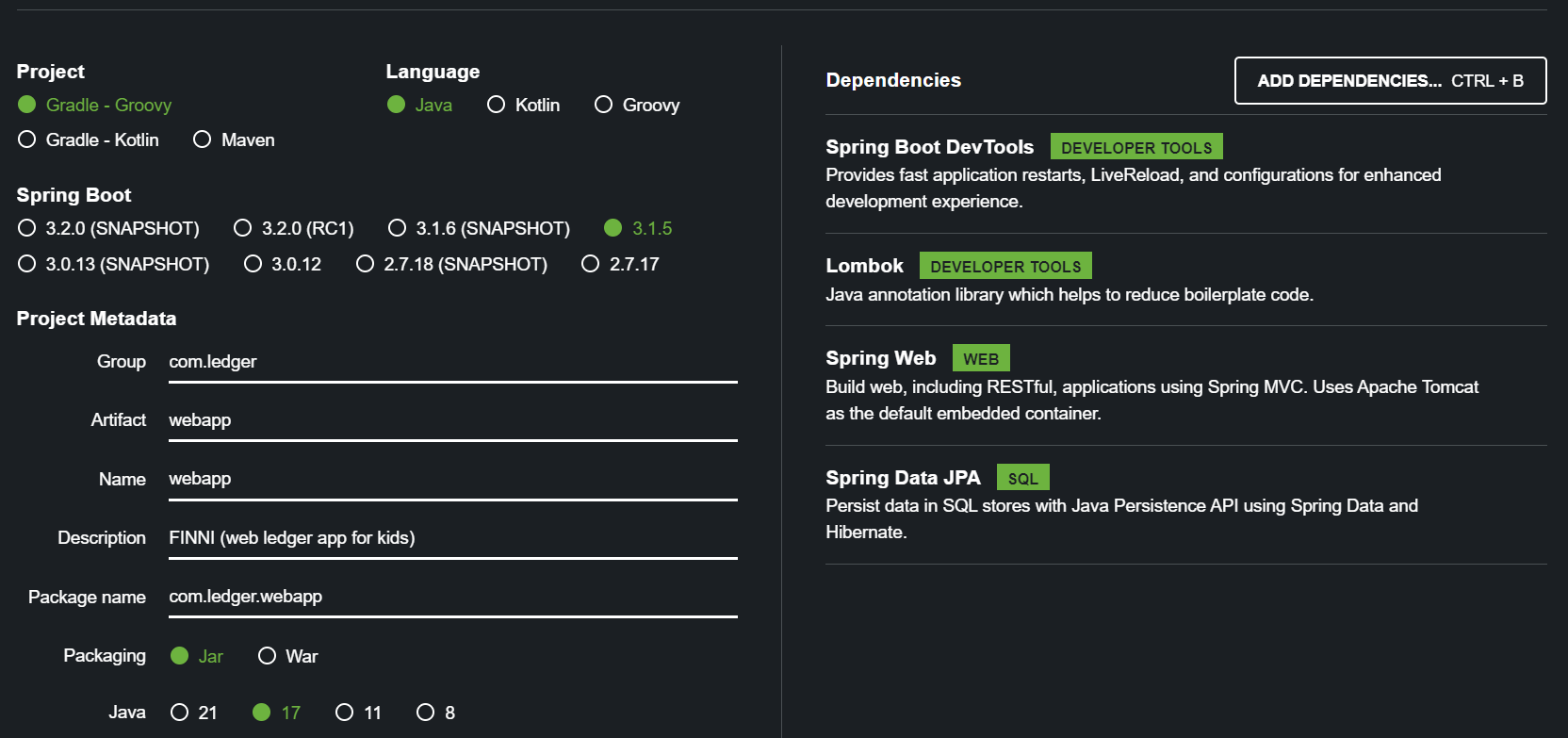Image resolution: width=1568 pixels, height=738 pixels.
Task: Edit the Package name field
Action: click(453, 598)
